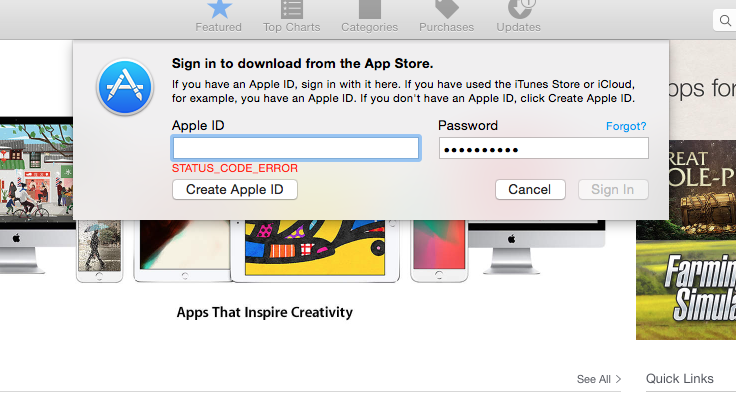The image size is (736, 400).
Task: Open the Forgot? password link
Action: click(x=626, y=126)
